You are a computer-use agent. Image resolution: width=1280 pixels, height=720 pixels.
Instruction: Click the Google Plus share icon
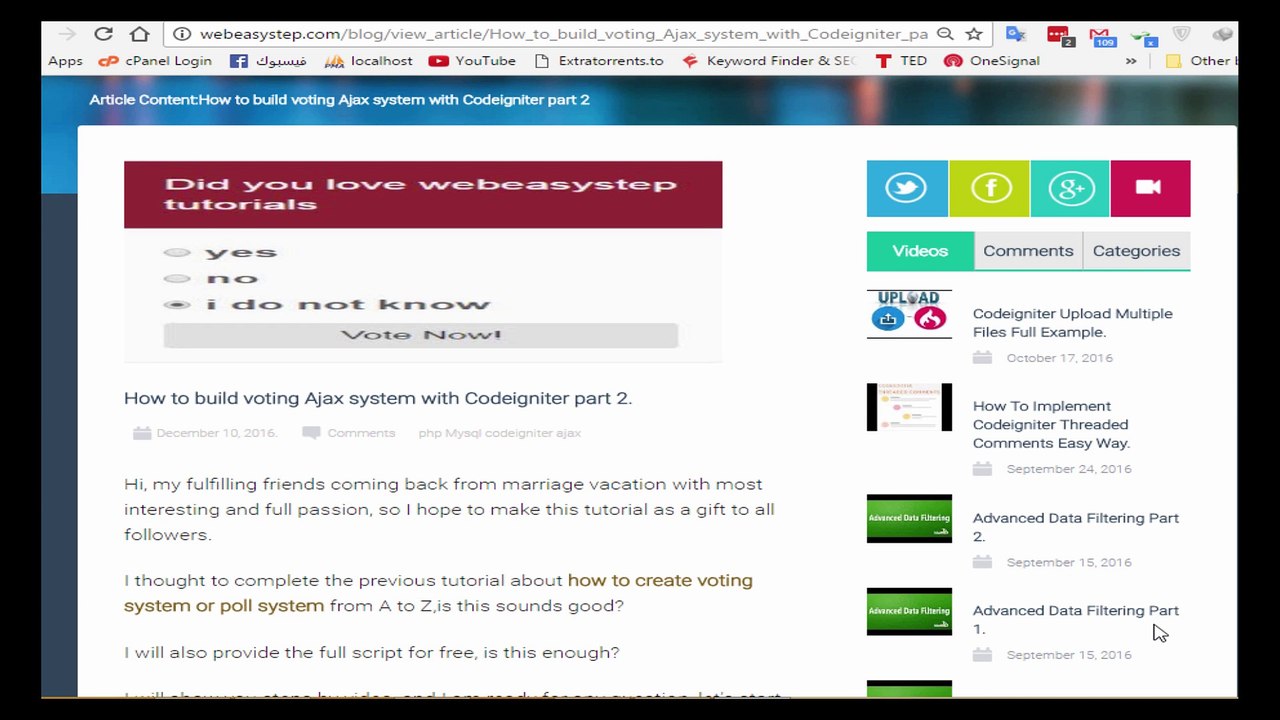point(1070,188)
